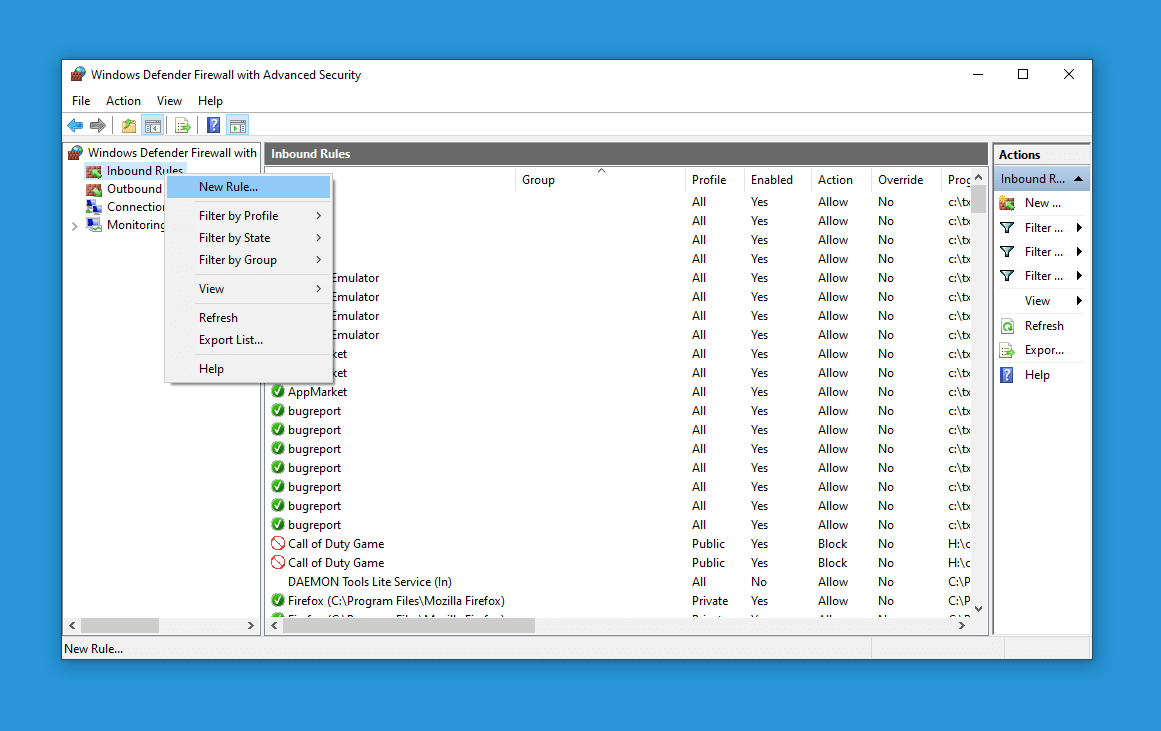Expand the second Filter arrow in Actions pane
Image resolution: width=1161 pixels, height=731 pixels.
(1080, 252)
